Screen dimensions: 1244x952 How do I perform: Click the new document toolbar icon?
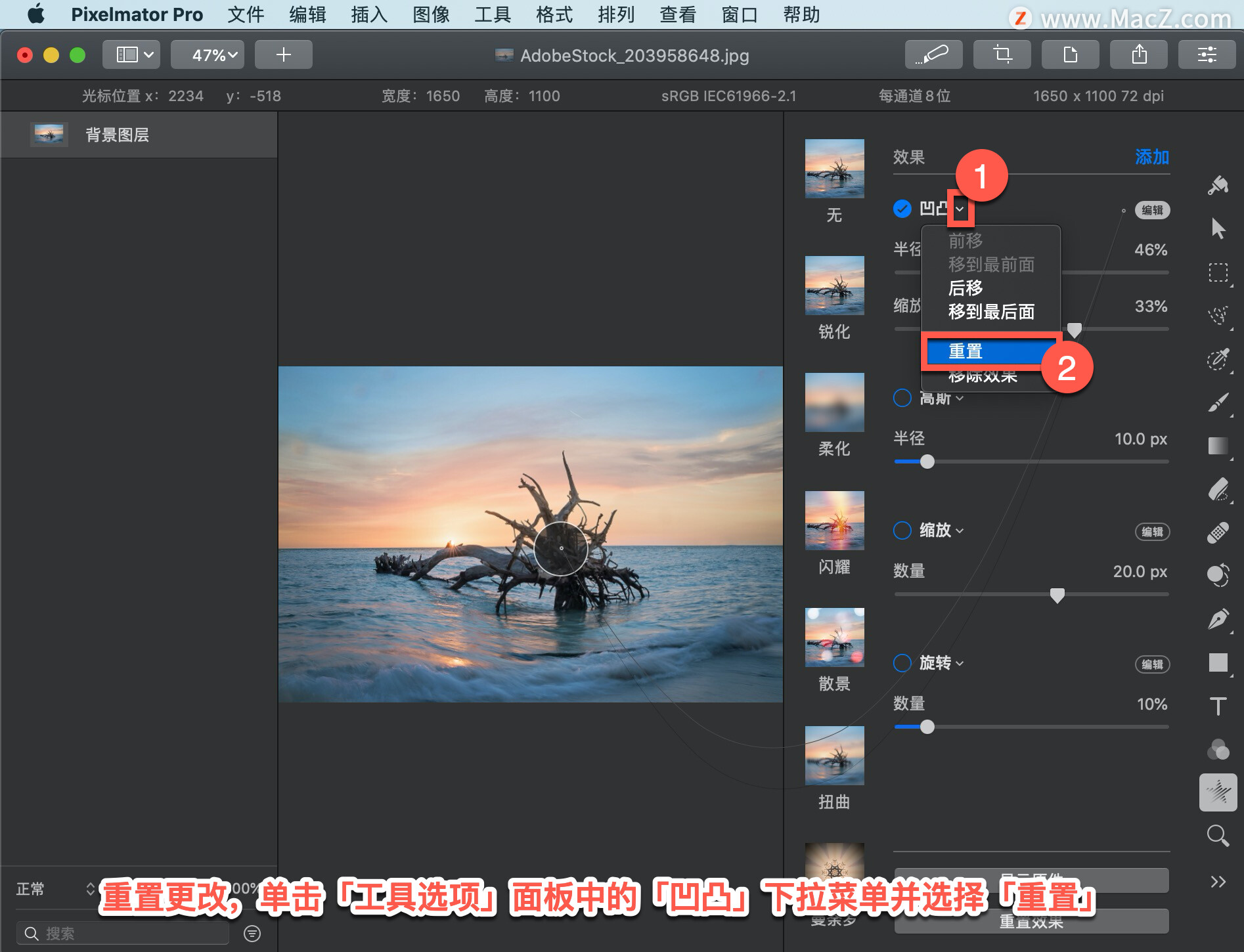point(1071,54)
